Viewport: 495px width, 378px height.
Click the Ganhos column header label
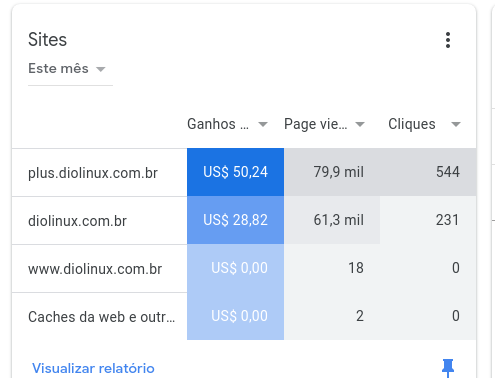point(218,124)
